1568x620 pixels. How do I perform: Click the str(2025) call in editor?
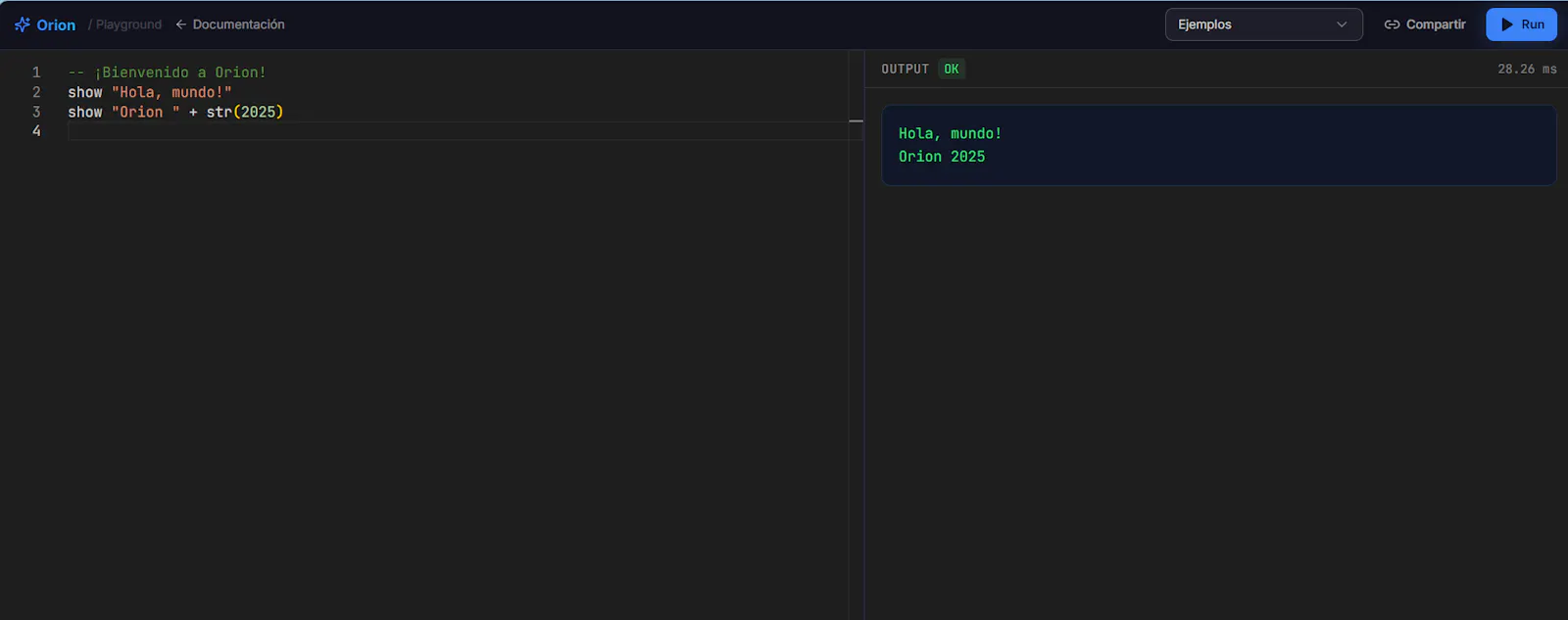tap(245, 112)
